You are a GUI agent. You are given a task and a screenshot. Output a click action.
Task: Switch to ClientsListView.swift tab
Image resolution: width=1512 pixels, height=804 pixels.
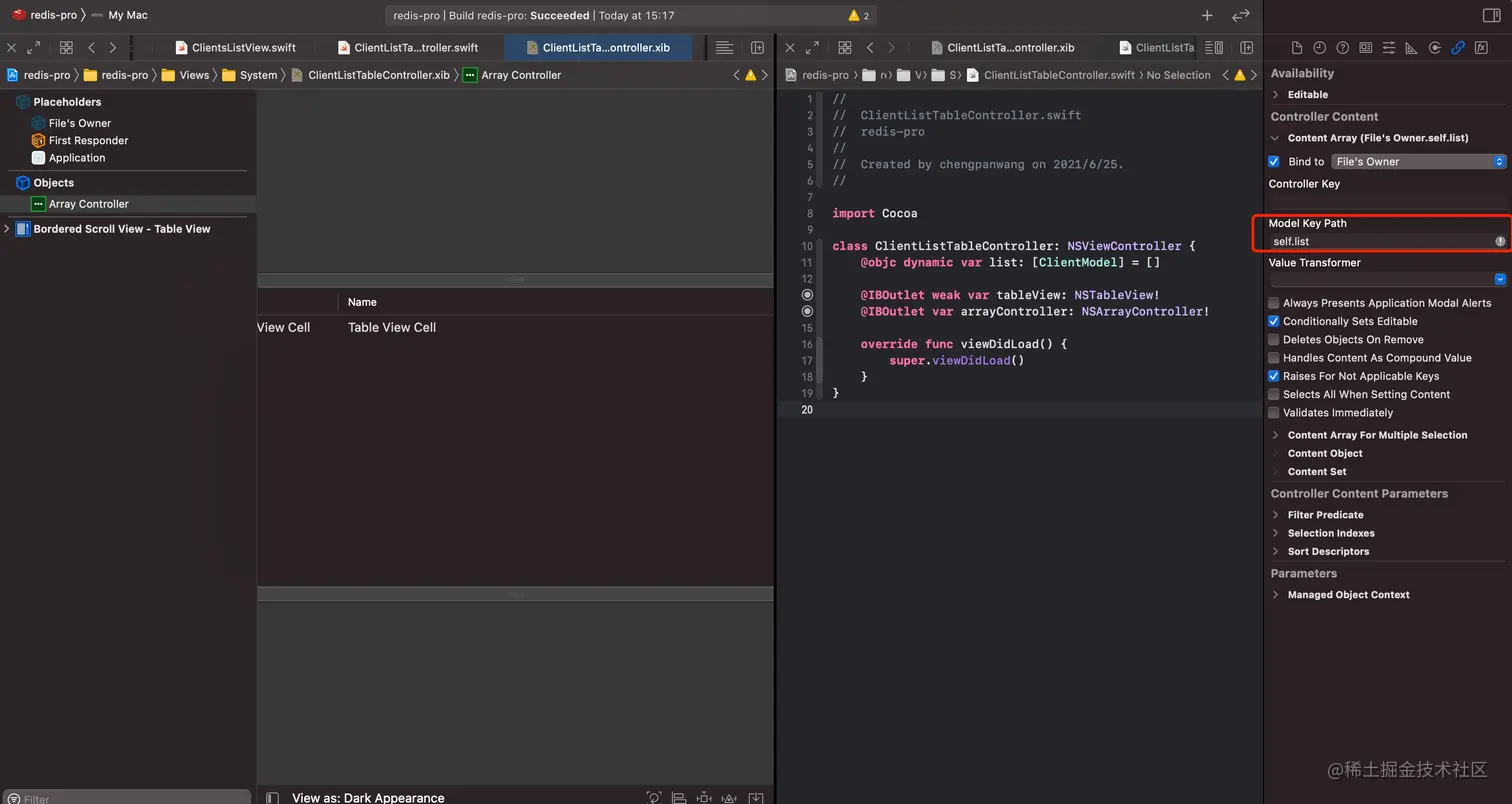tap(235, 47)
